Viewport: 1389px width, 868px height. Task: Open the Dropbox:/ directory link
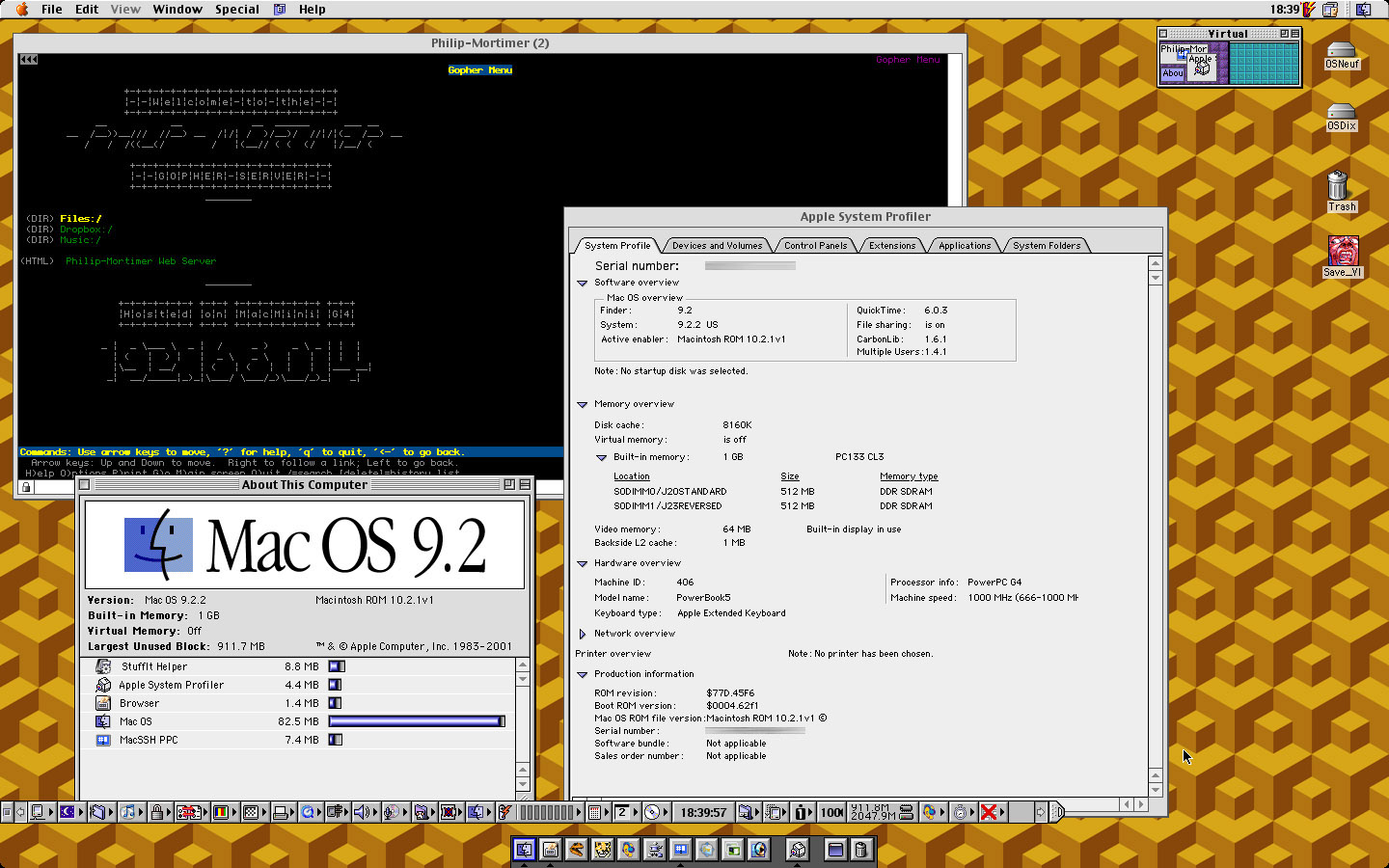point(86,230)
